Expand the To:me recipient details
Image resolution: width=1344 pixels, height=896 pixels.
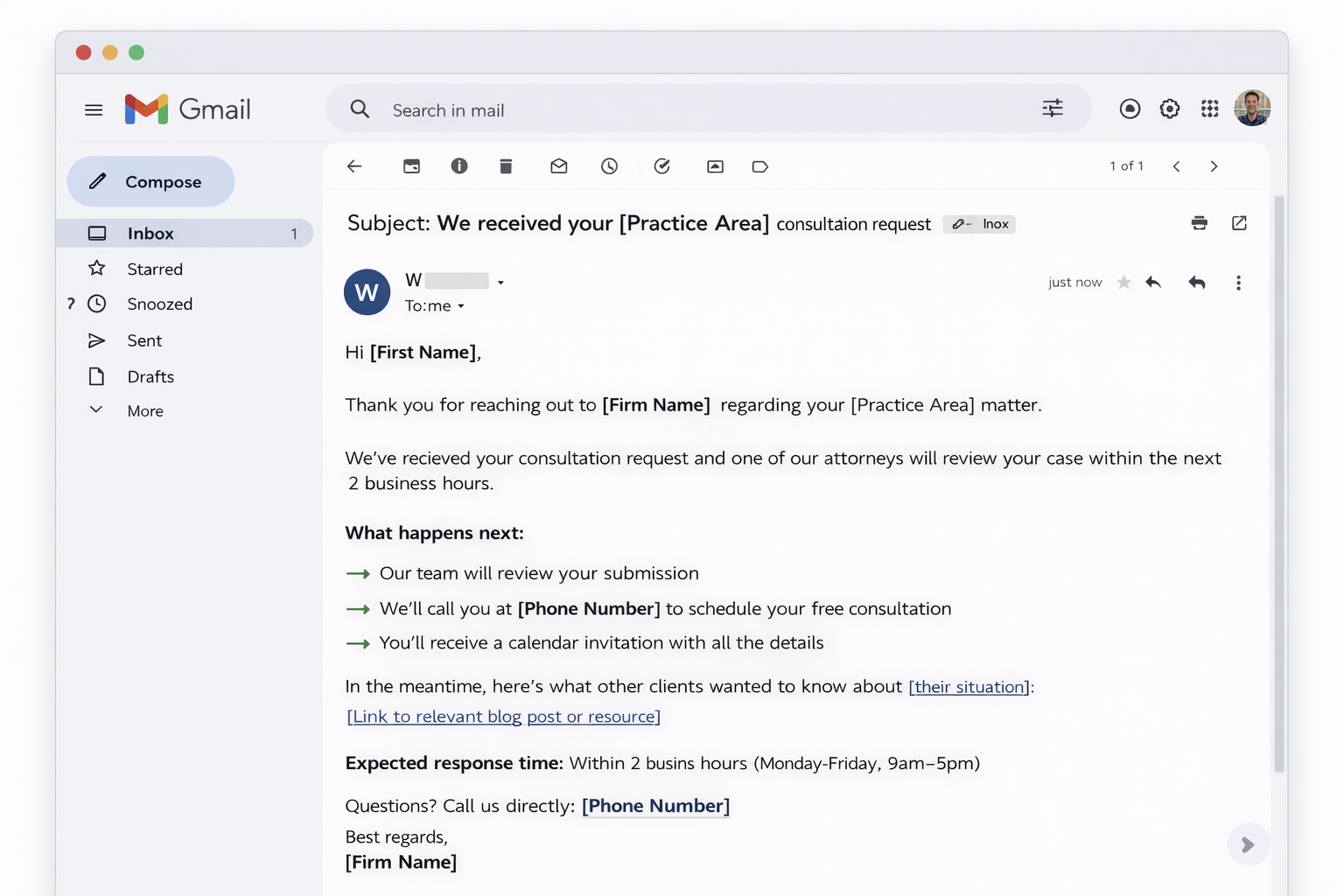(462, 306)
